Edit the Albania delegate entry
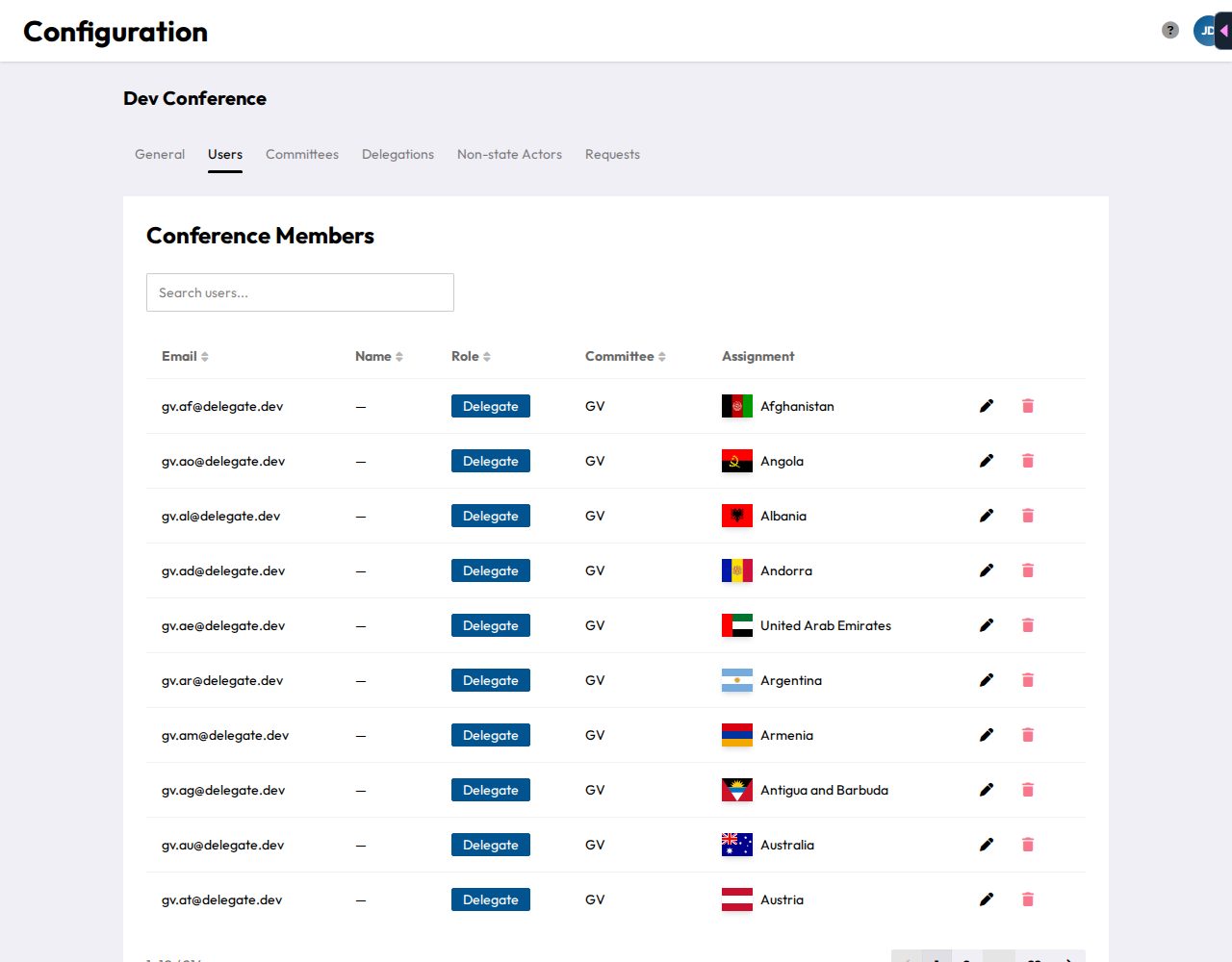This screenshot has height=962, width=1232. click(987, 516)
